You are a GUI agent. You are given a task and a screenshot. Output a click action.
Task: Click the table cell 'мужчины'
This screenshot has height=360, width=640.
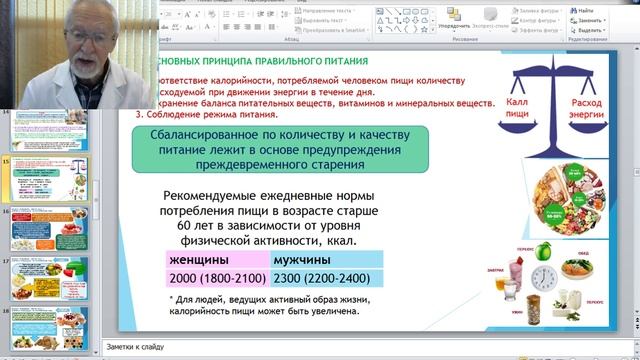point(327,260)
